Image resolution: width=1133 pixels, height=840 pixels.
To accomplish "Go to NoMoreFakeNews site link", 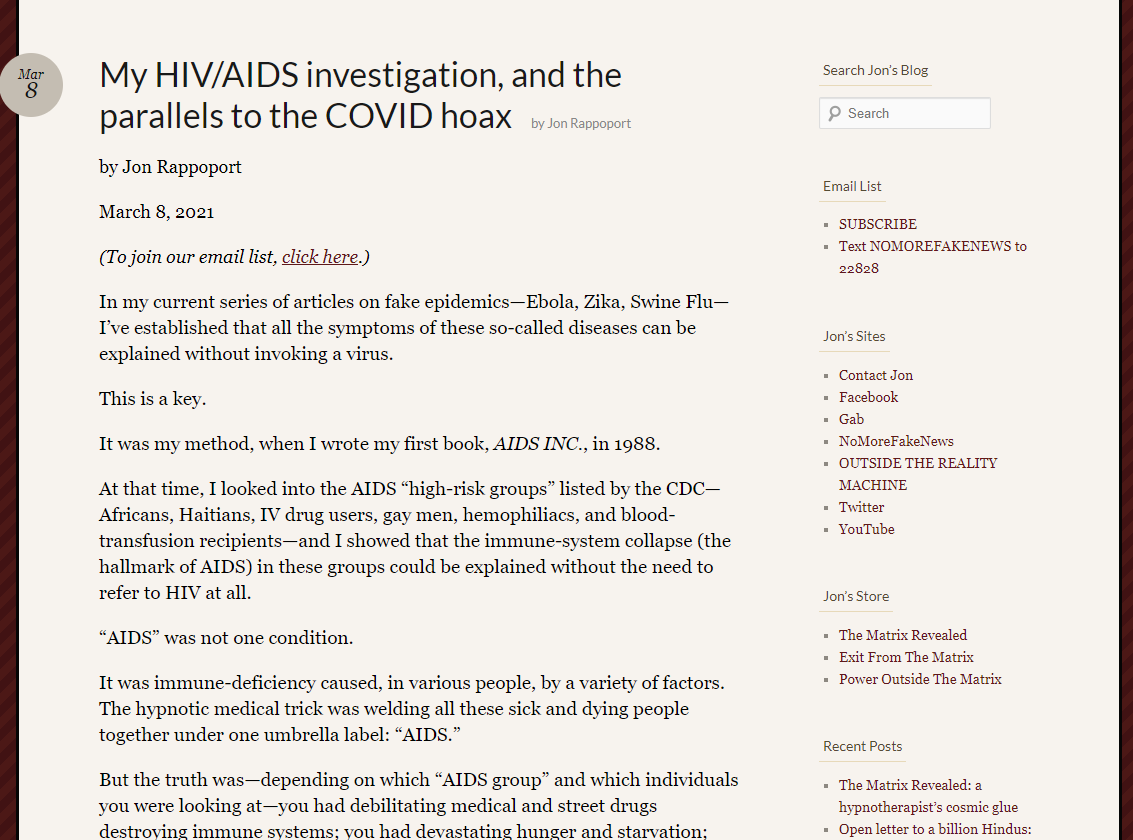I will (896, 441).
